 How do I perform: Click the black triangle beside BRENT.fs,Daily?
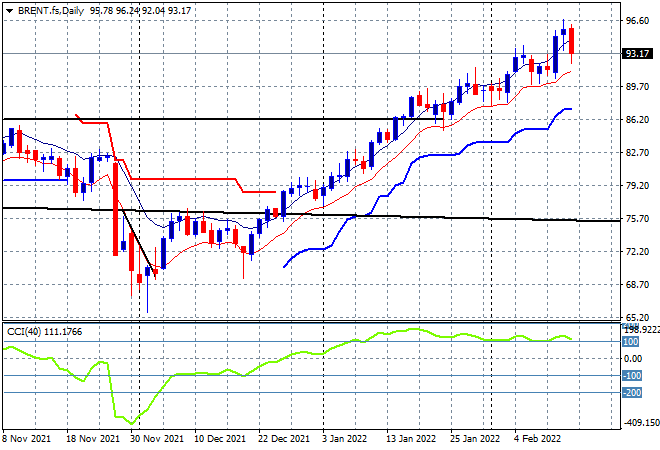point(9,11)
